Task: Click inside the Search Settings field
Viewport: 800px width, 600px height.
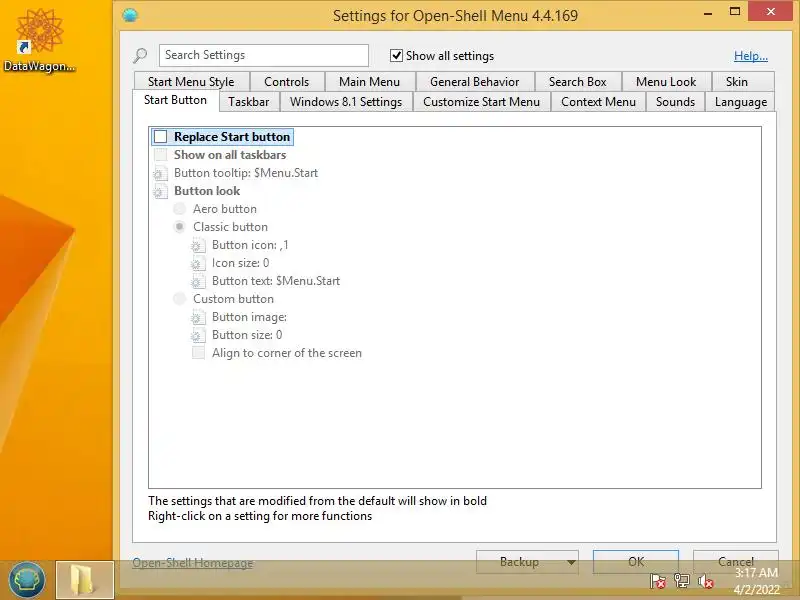Action: pos(264,55)
